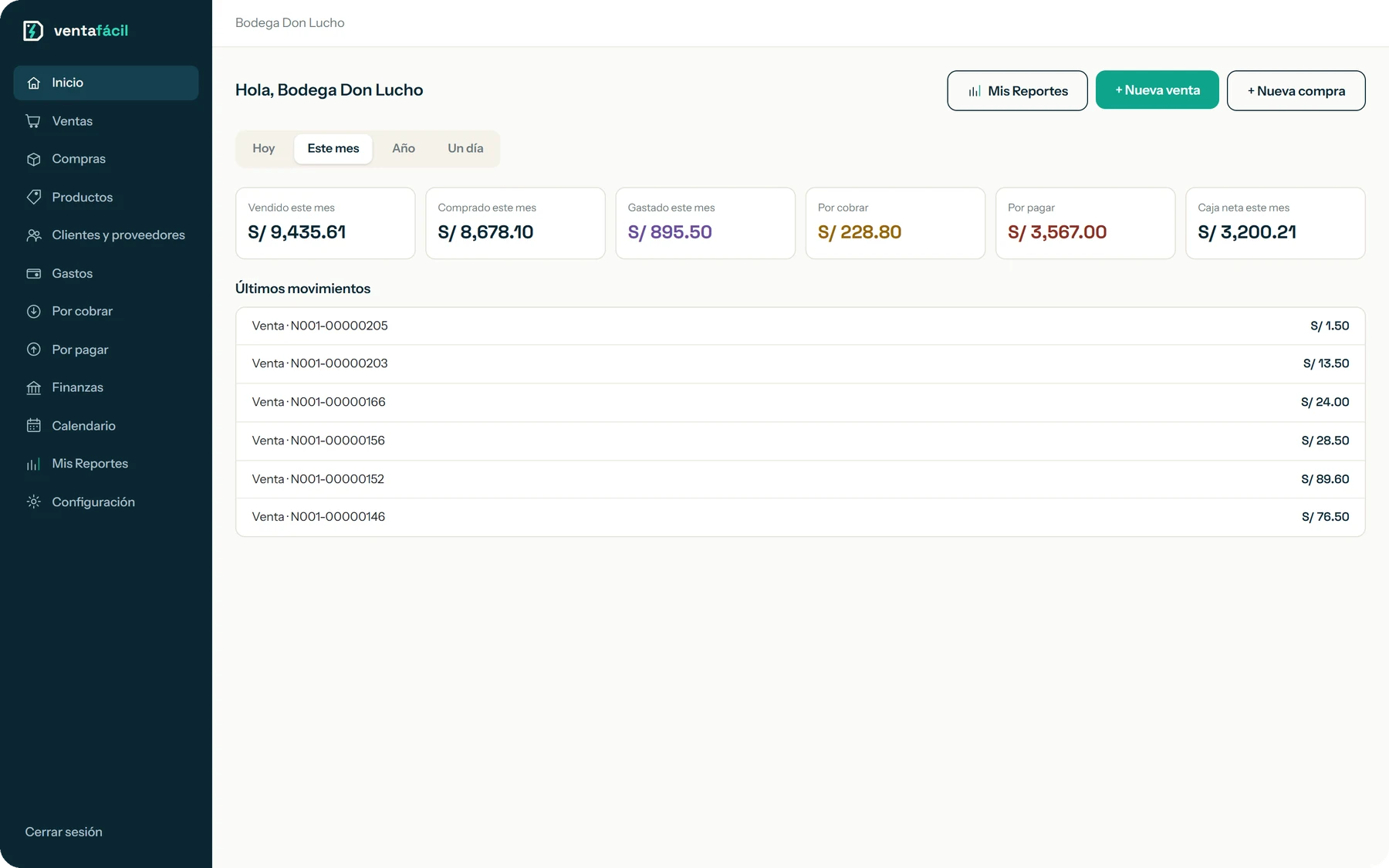Screen dimensions: 1389x868
Task: Open movement Venta N001-00000156
Action: (x=800, y=441)
